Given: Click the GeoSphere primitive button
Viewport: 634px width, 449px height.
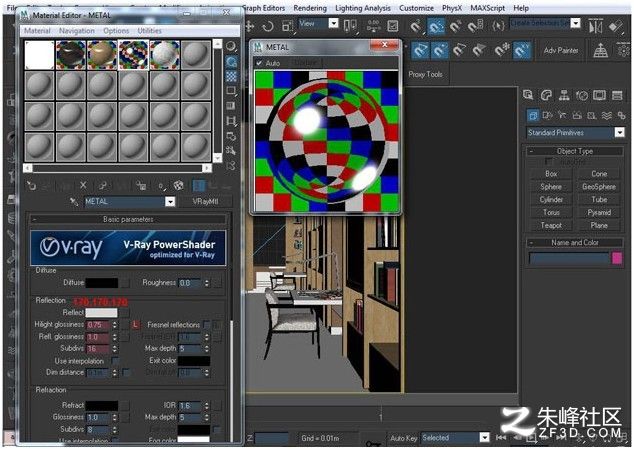Looking at the screenshot, I should click(599, 186).
